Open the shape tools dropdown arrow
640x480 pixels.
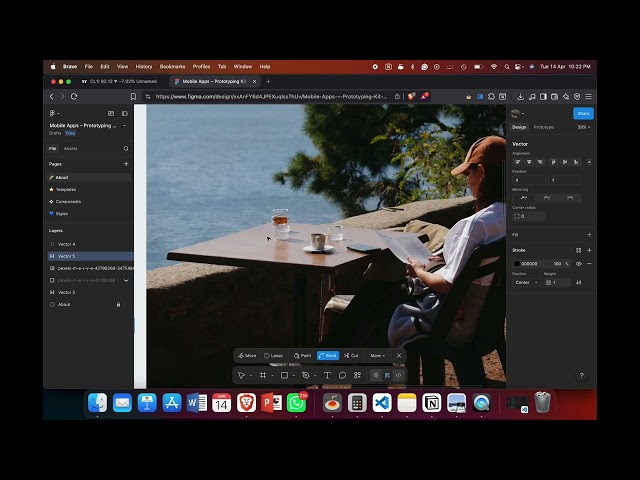pos(294,376)
